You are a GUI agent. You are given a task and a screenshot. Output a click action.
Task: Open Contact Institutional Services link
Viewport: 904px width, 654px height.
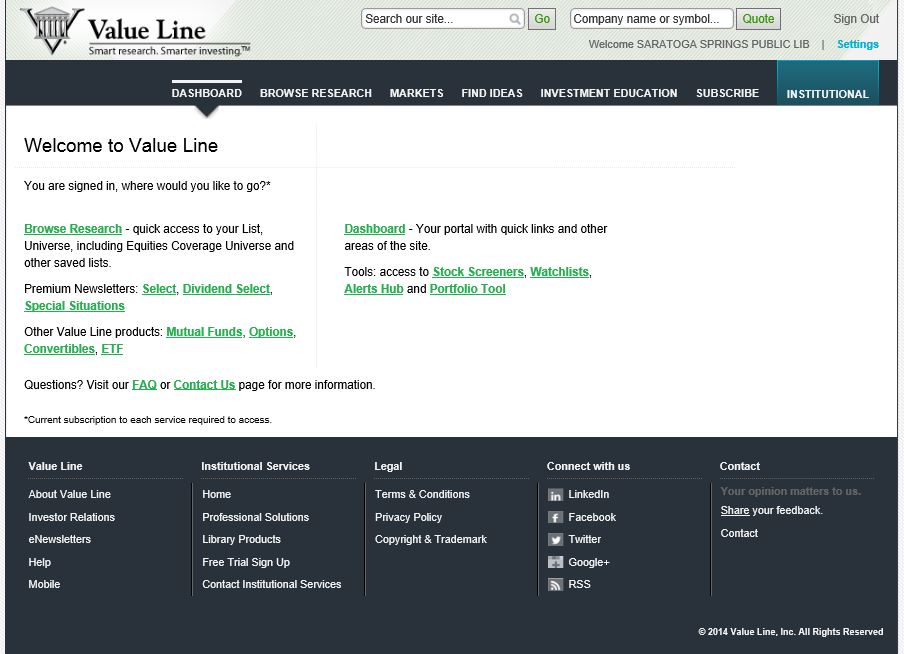(272, 584)
